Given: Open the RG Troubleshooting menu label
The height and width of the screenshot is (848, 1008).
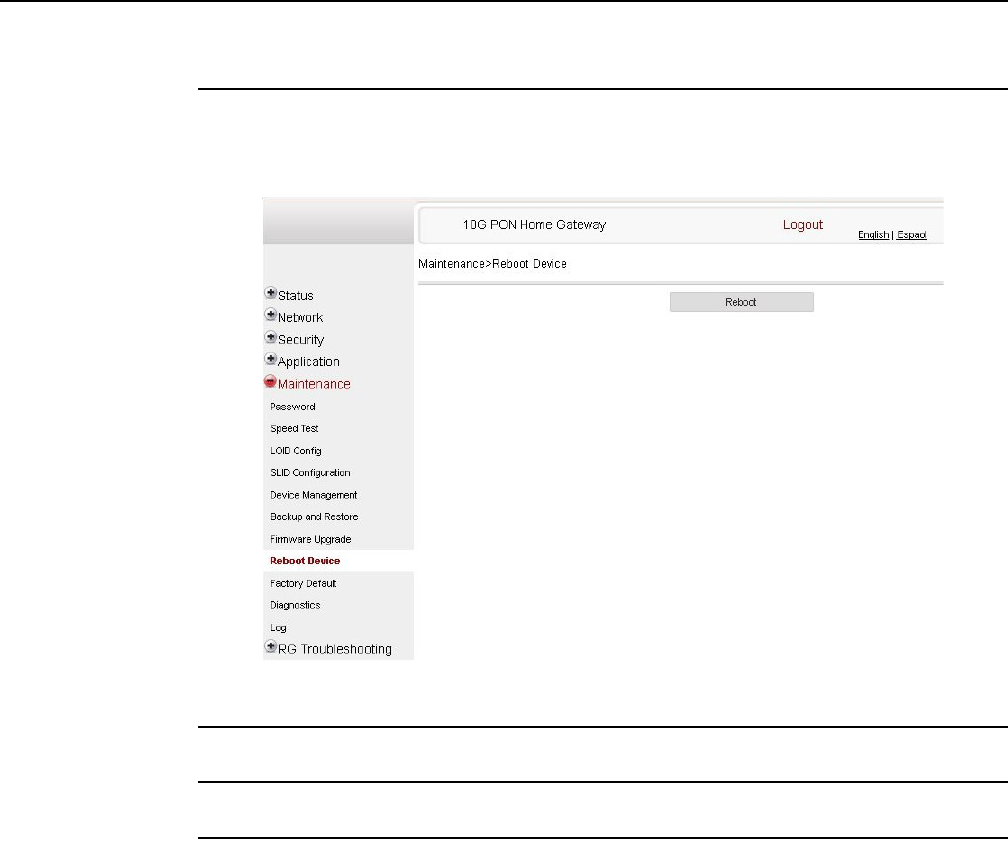Looking at the screenshot, I should coord(334,649).
